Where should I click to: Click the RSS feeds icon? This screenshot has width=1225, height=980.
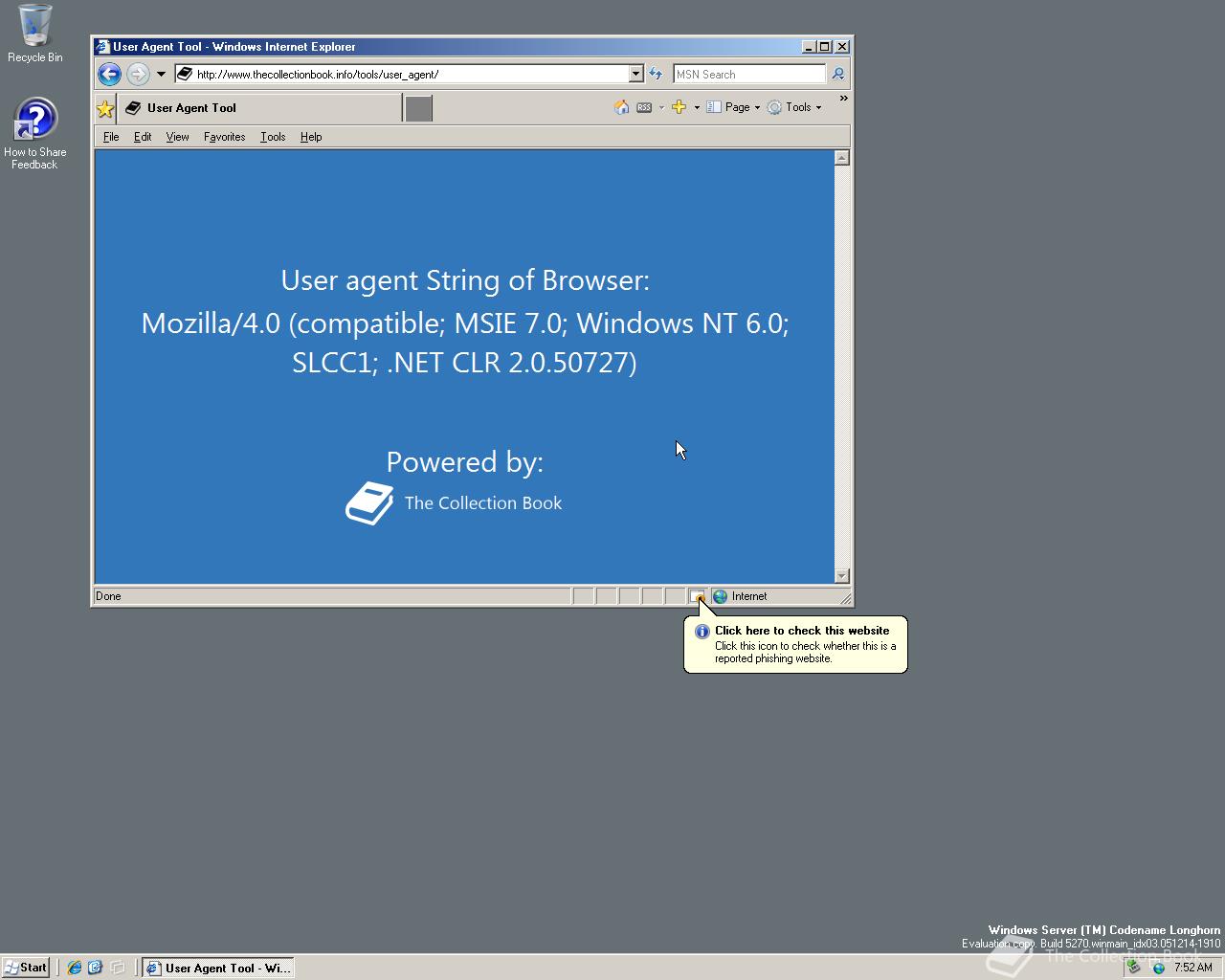[644, 107]
